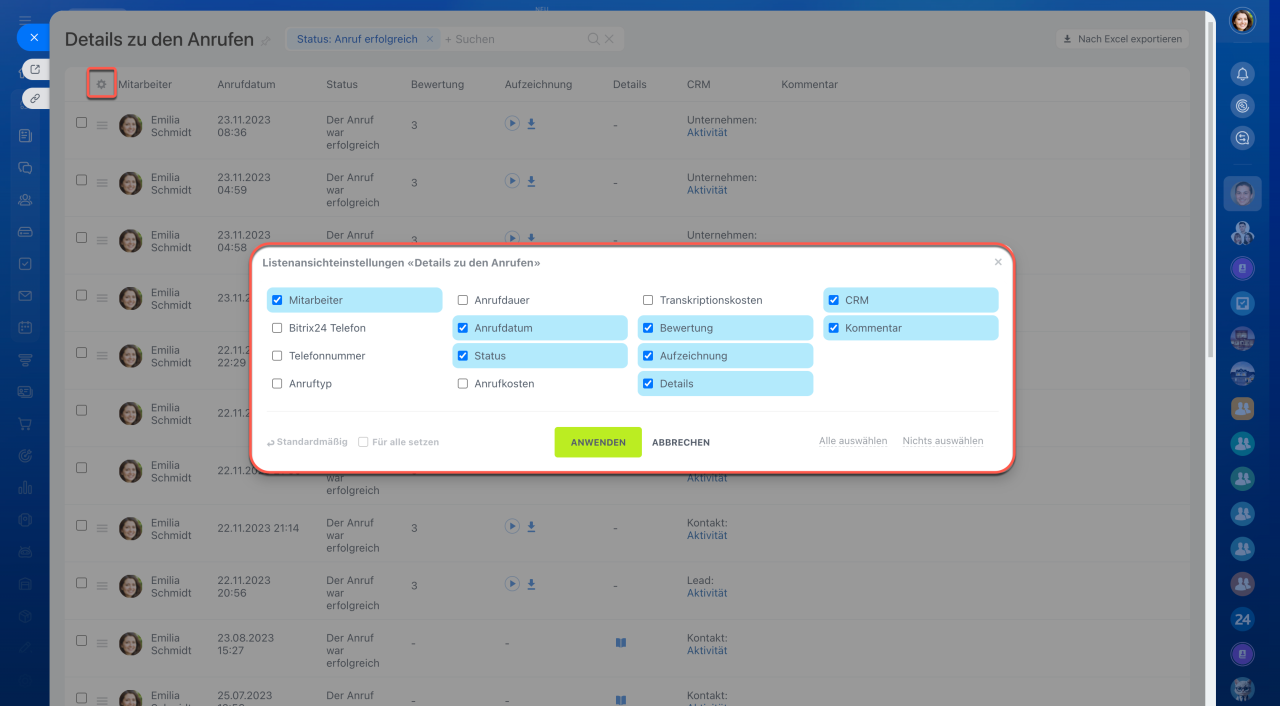Click the 'Nichts auswählen' link

(x=942, y=441)
